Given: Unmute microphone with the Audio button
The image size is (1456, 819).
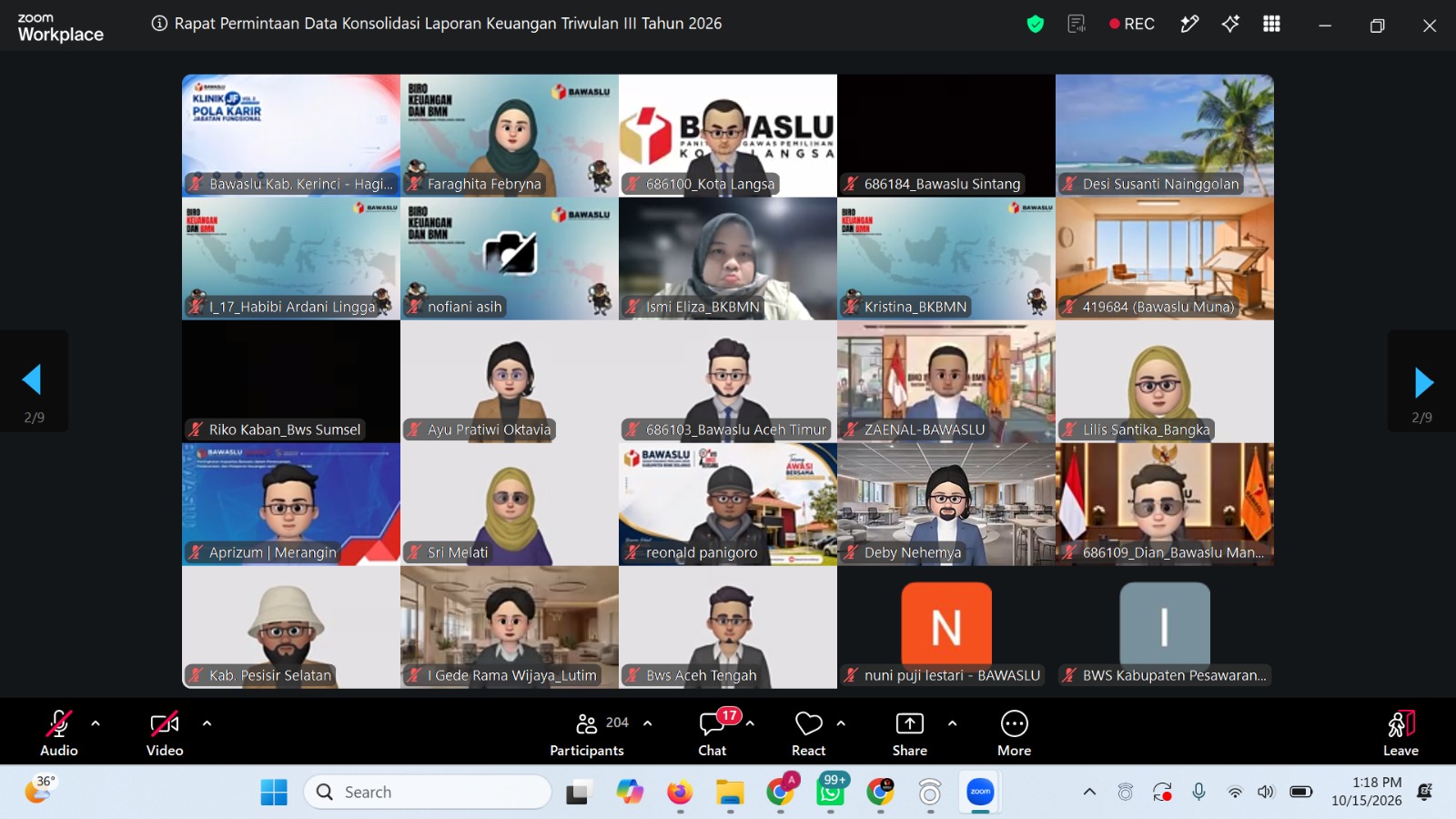Looking at the screenshot, I should point(59,733).
